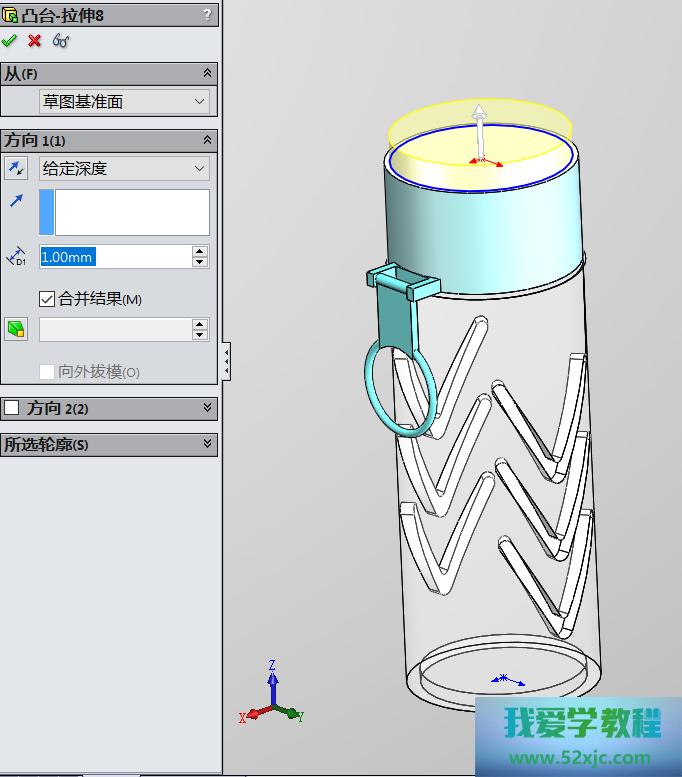Screen dimensions: 682x777
Task: Decrease depth value with down arrow
Action: tap(200, 262)
